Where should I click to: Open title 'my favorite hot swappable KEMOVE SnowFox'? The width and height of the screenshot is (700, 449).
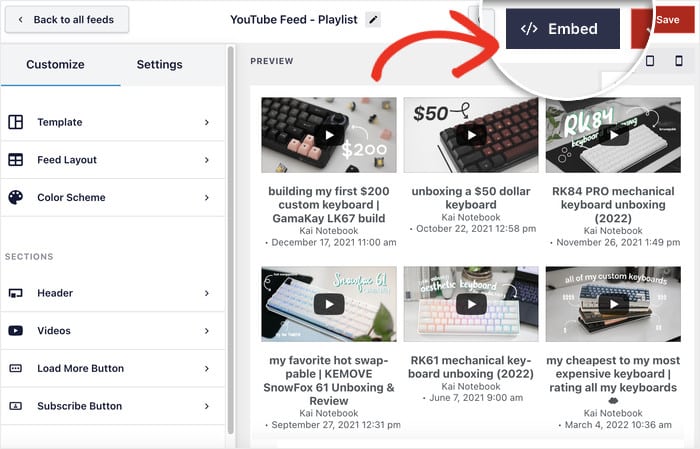(329, 380)
